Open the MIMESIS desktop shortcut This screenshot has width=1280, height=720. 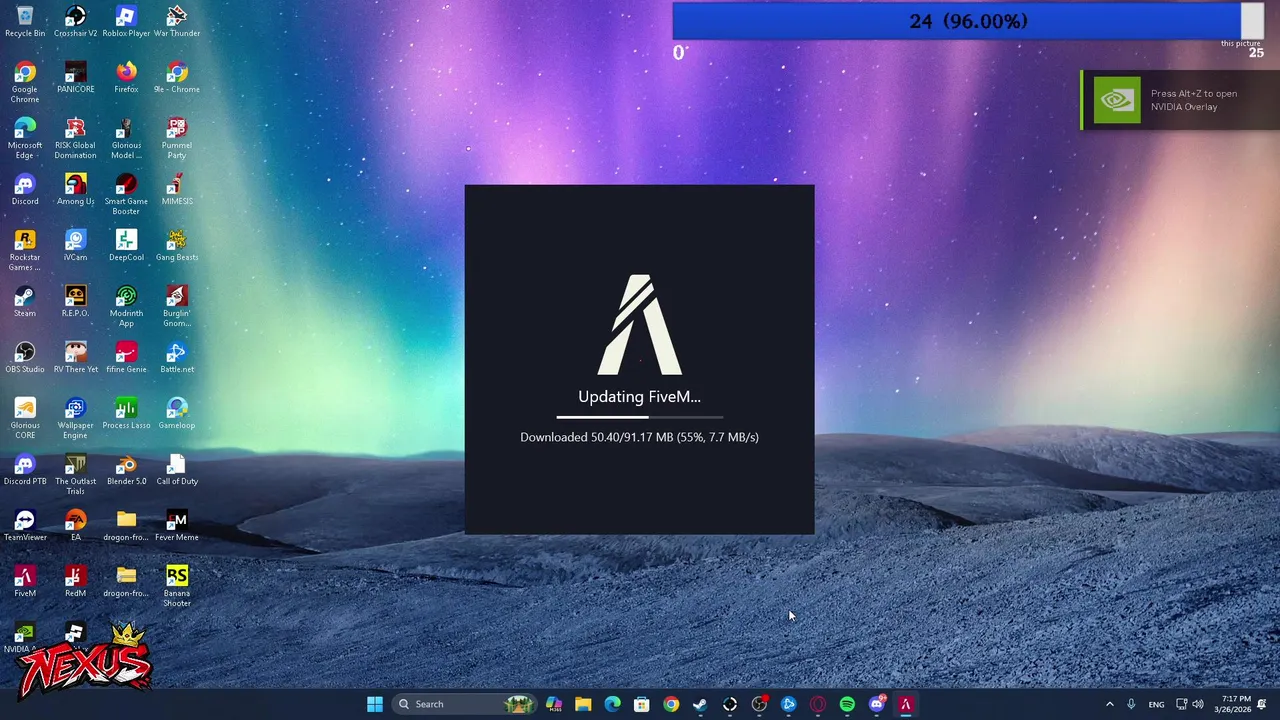click(x=177, y=189)
